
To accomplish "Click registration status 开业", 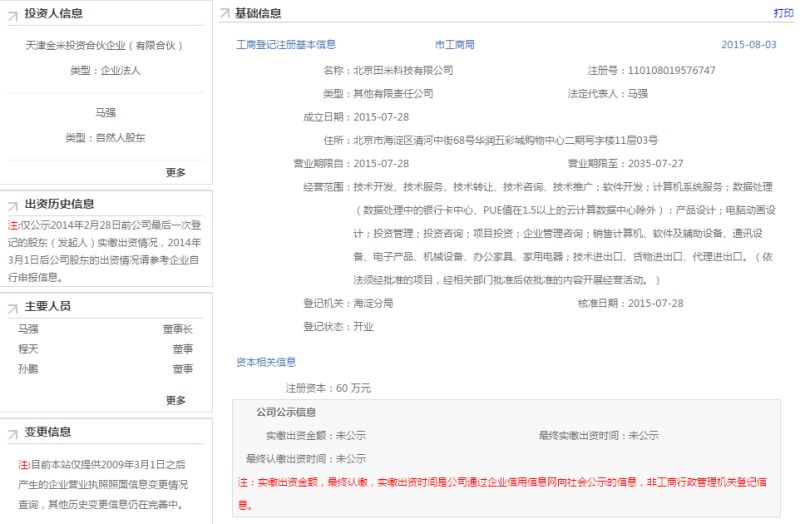I will point(363,327).
